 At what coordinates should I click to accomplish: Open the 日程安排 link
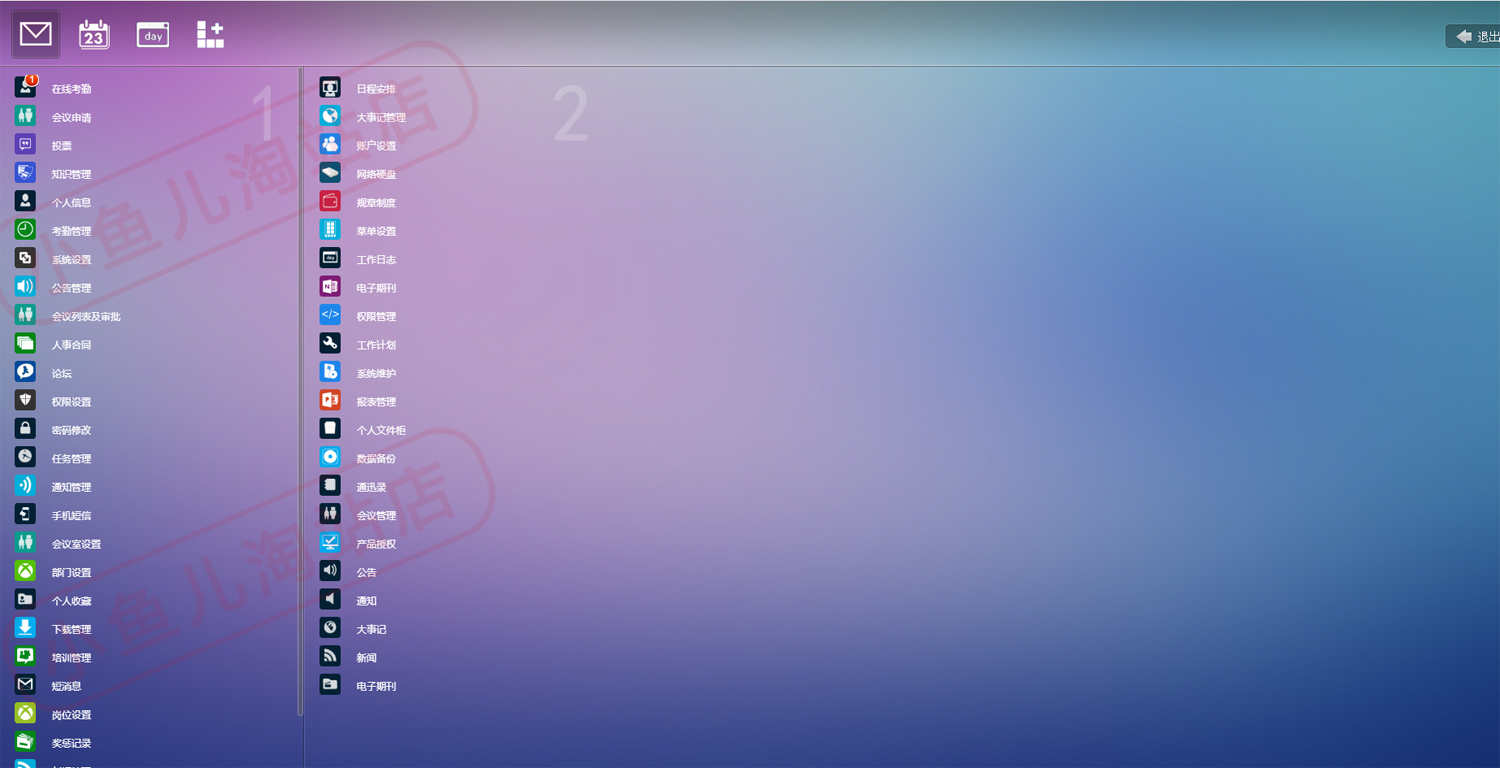click(x=376, y=89)
